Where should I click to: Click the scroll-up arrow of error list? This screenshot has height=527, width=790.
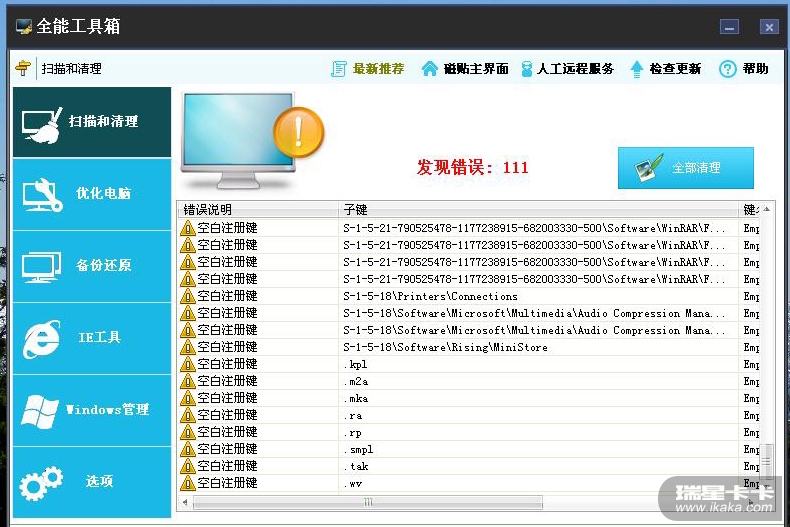766,209
